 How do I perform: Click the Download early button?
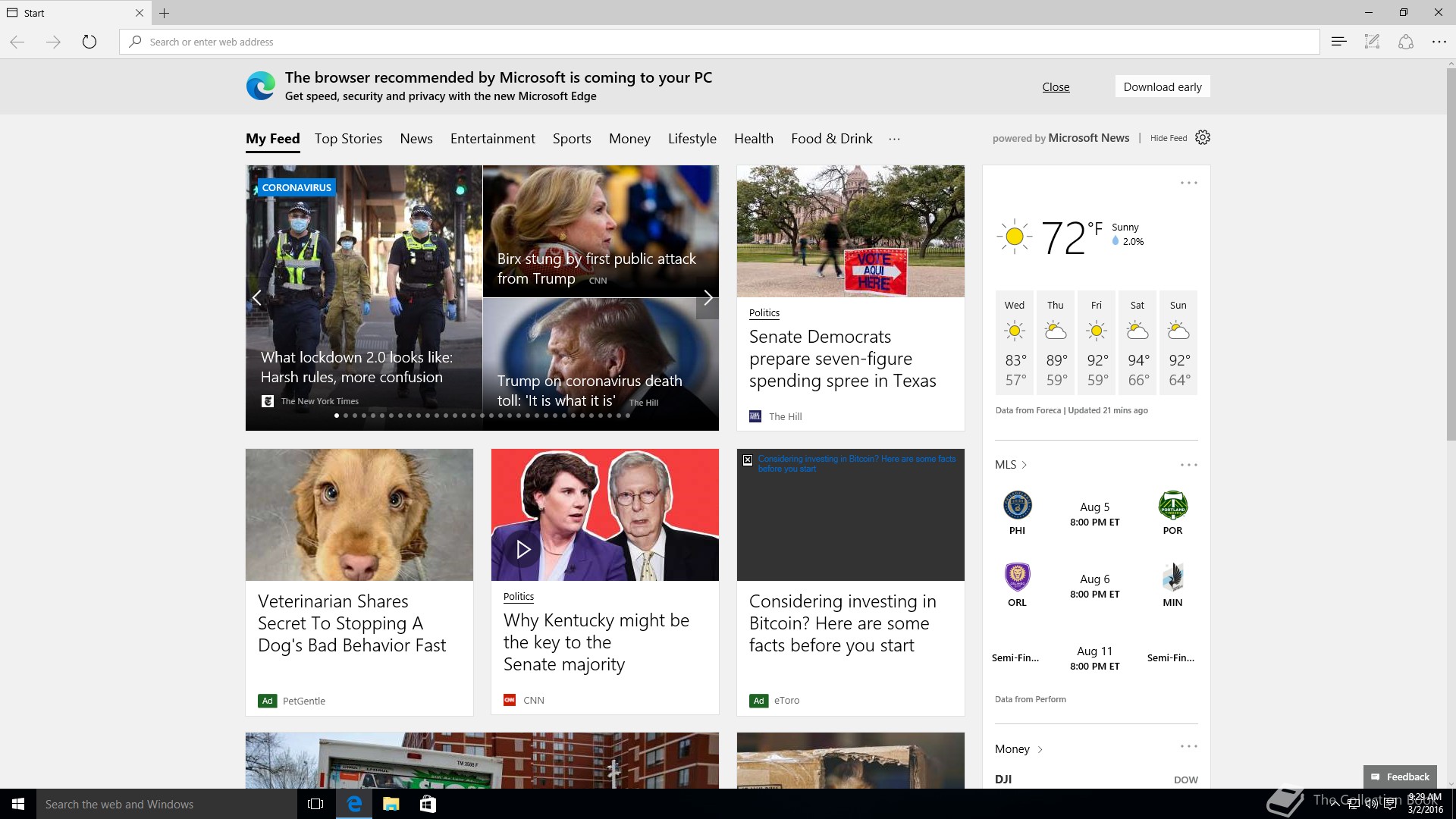pyautogui.click(x=1163, y=86)
